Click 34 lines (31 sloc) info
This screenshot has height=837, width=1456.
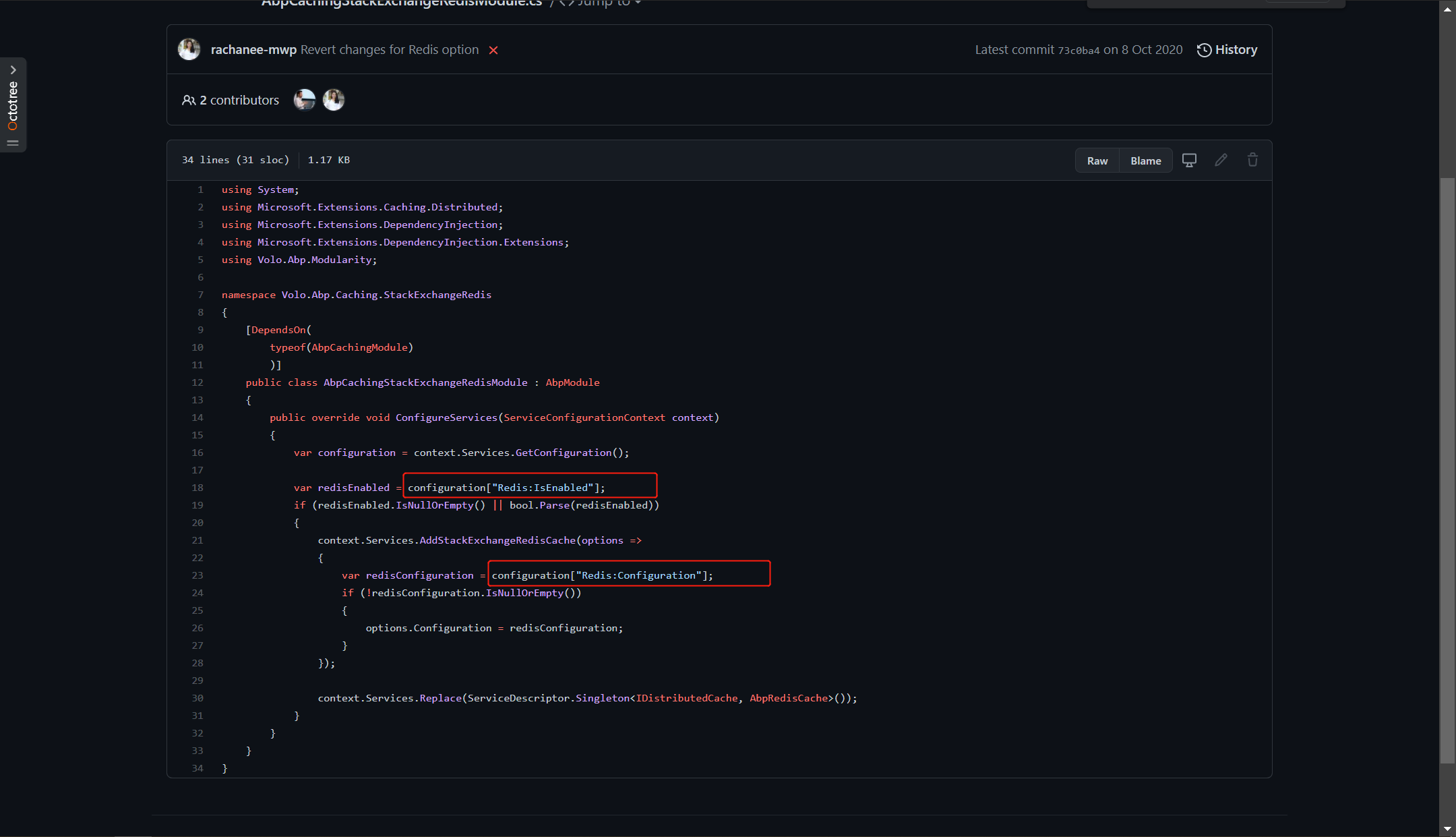[x=235, y=160]
